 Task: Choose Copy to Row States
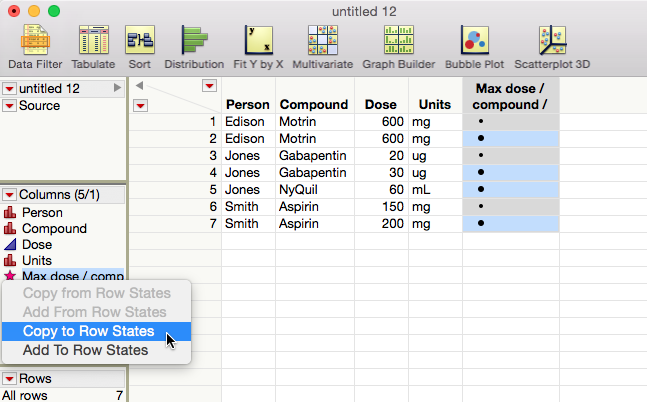88,331
